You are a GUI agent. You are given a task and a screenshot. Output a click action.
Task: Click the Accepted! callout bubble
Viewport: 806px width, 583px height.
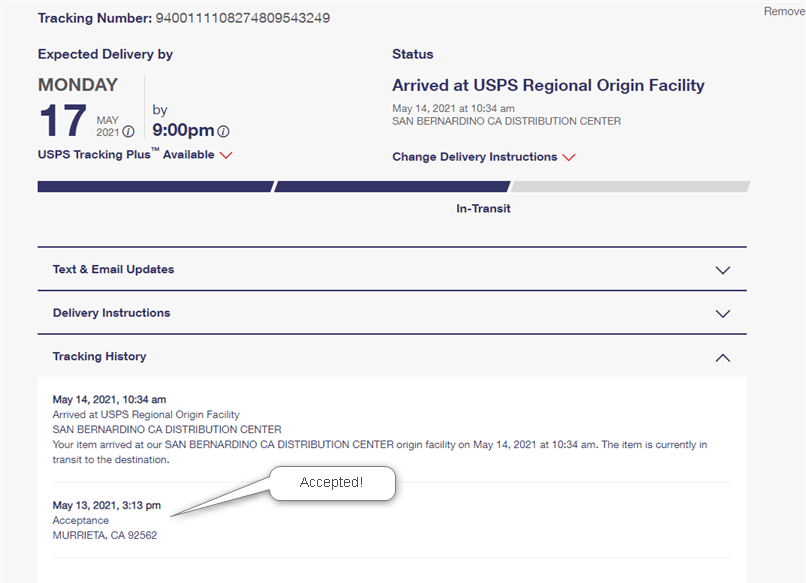tap(331, 483)
